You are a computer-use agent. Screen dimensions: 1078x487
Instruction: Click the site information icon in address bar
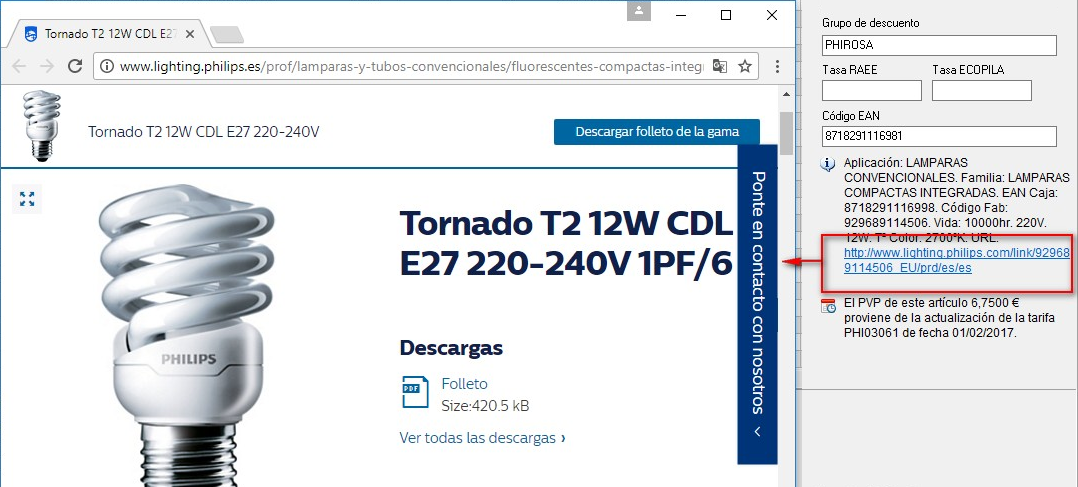(x=107, y=66)
